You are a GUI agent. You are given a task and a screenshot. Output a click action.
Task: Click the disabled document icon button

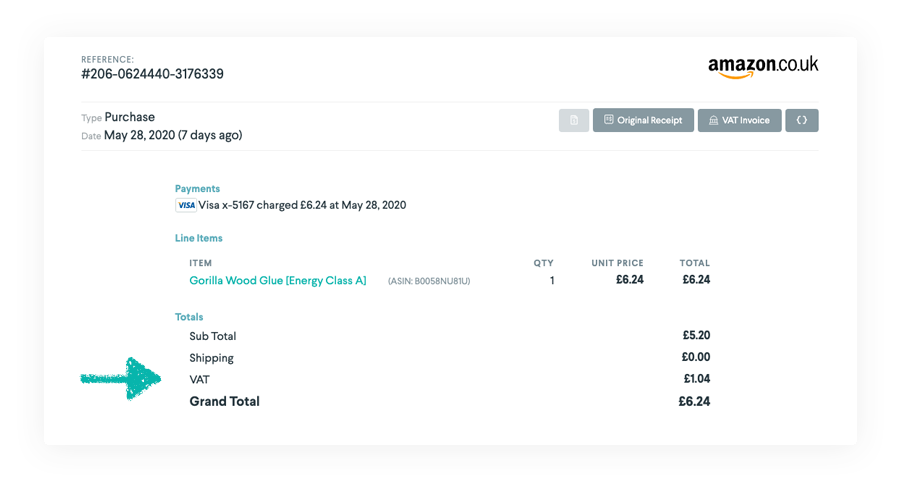574,120
